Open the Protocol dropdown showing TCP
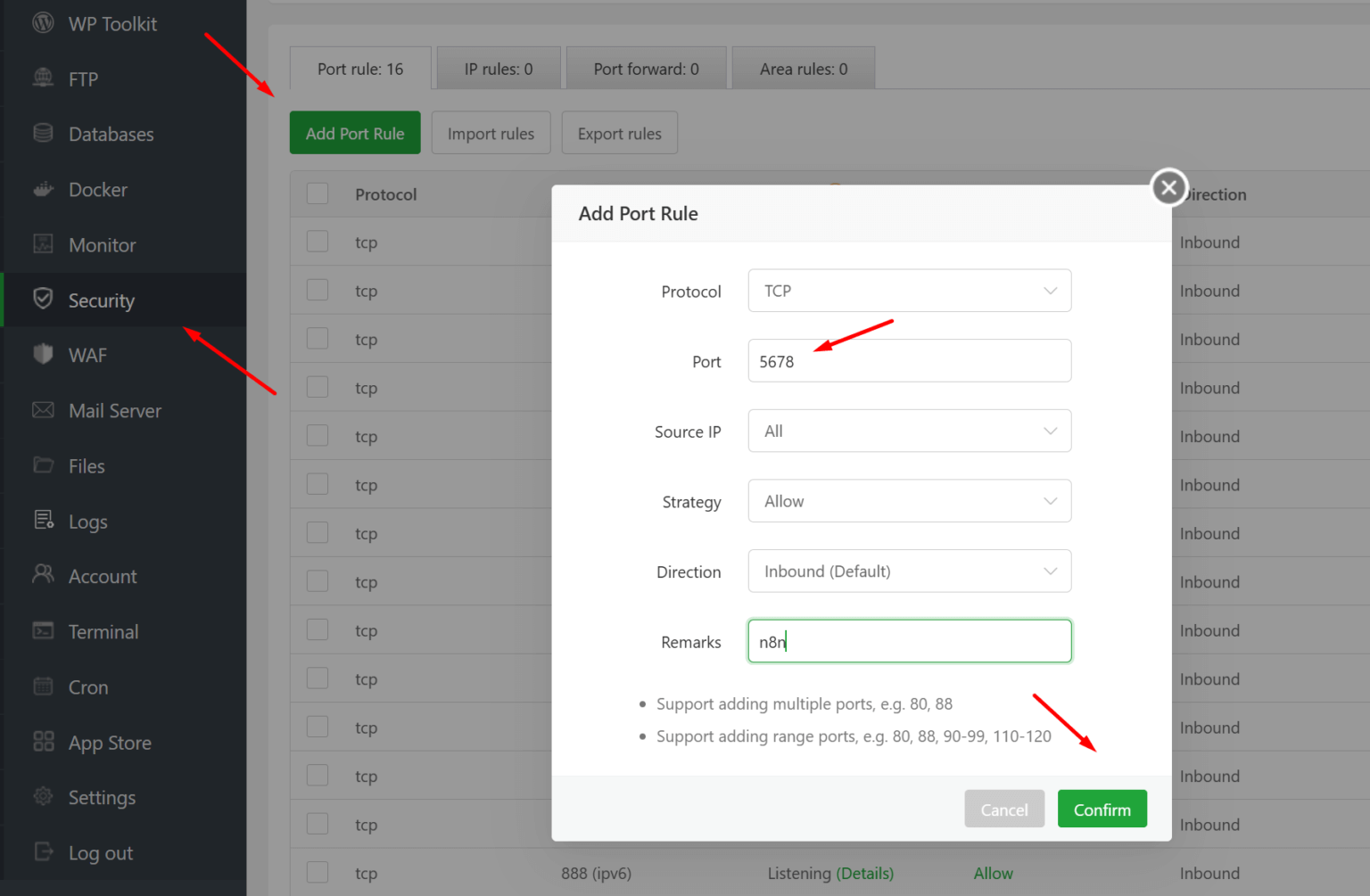 [909, 291]
